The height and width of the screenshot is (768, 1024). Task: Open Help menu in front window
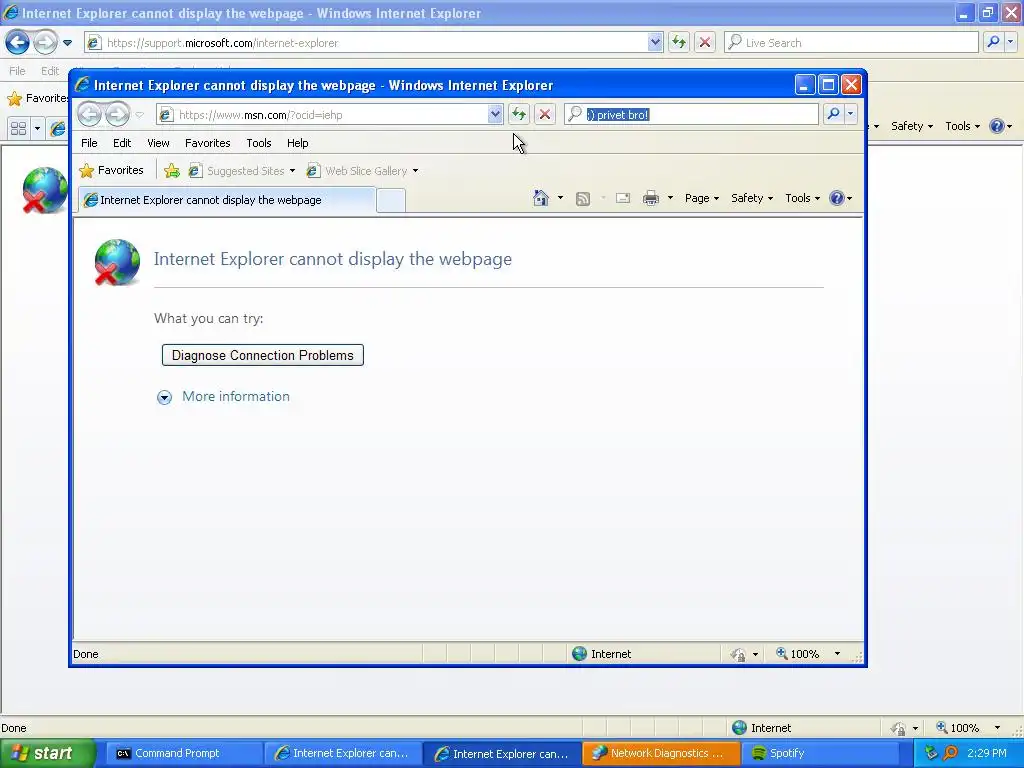click(298, 143)
